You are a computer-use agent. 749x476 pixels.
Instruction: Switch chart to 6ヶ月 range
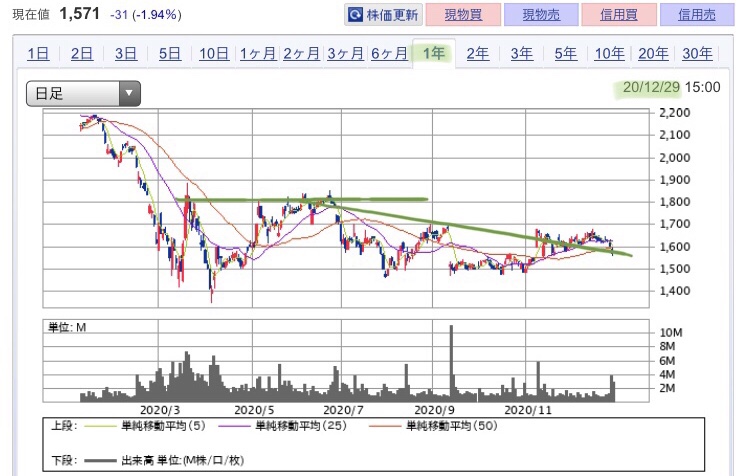tap(389, 54)
